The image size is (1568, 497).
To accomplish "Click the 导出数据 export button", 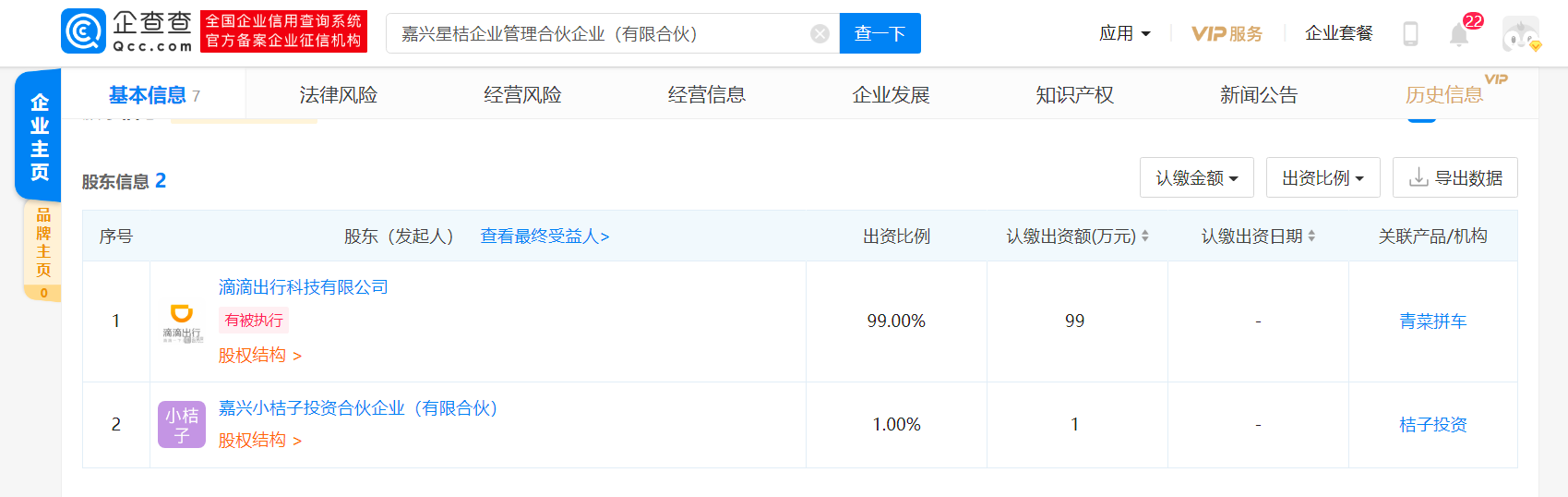I will pyautogui.click(x=1454, y=178).
